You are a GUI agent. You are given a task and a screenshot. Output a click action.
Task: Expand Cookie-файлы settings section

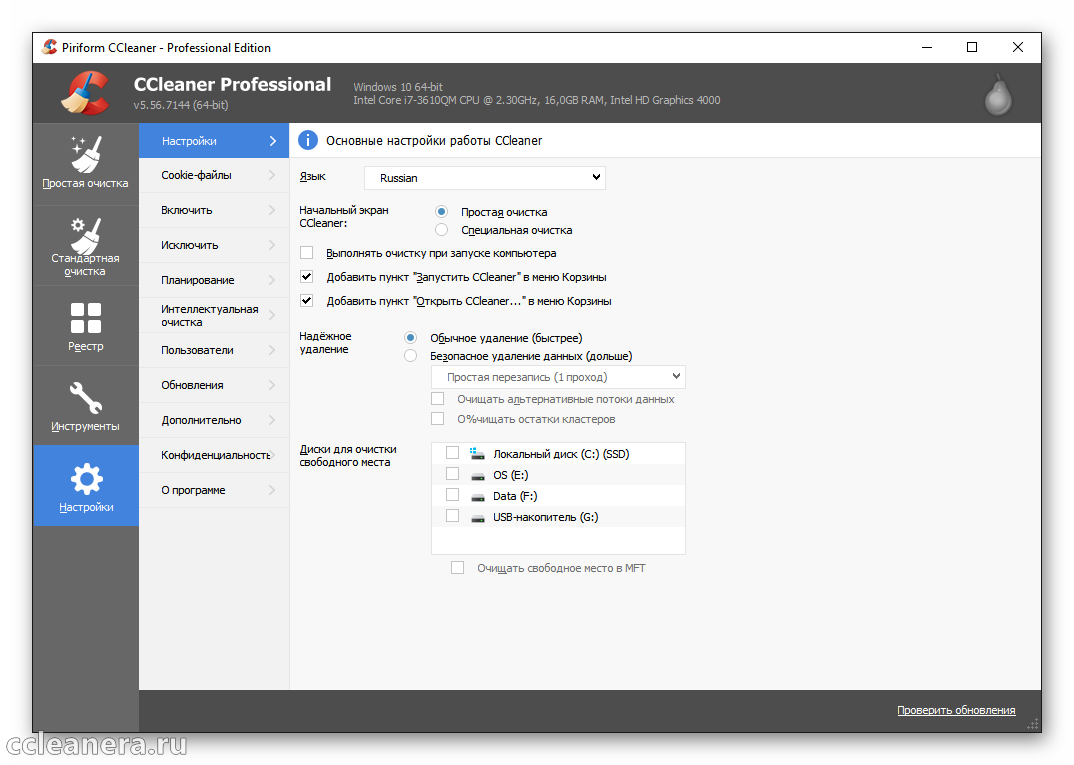(x=214, y=176)
